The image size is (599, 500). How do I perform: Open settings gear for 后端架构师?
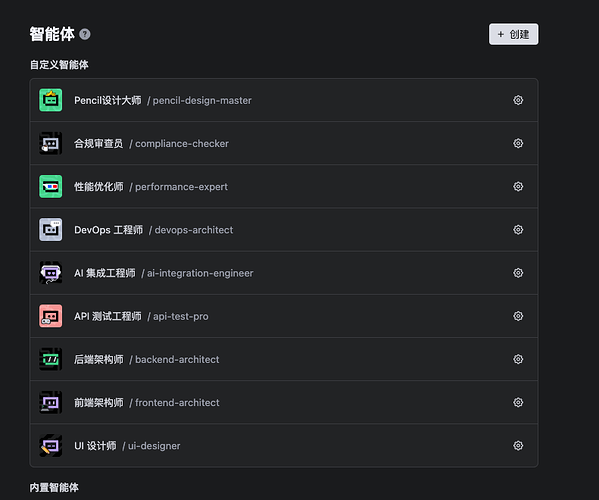518,359
